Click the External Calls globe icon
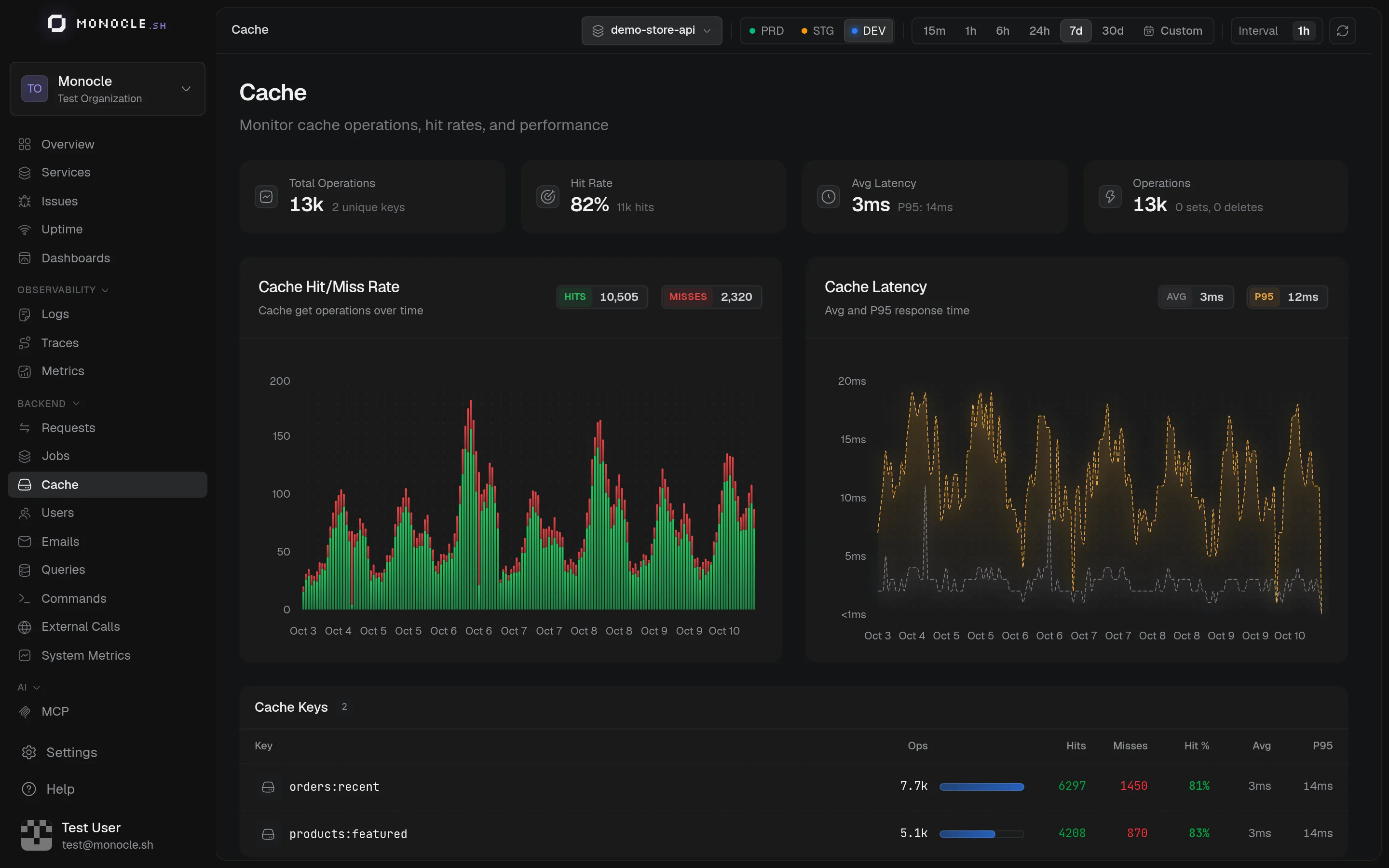The height and width of the screenshot is (868, 1389). [24, 627]
